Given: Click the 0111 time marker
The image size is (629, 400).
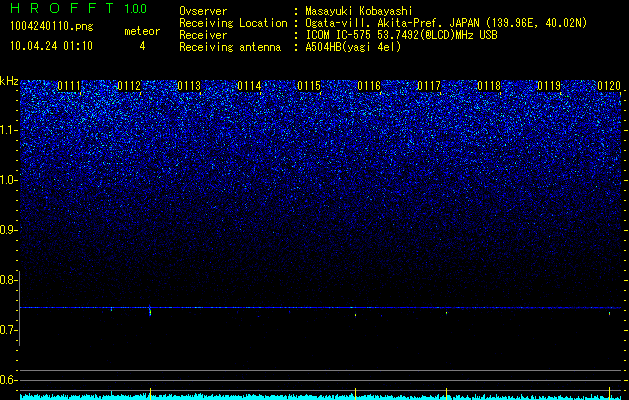Looking at the screenshot, I should [x=69, y=86].
